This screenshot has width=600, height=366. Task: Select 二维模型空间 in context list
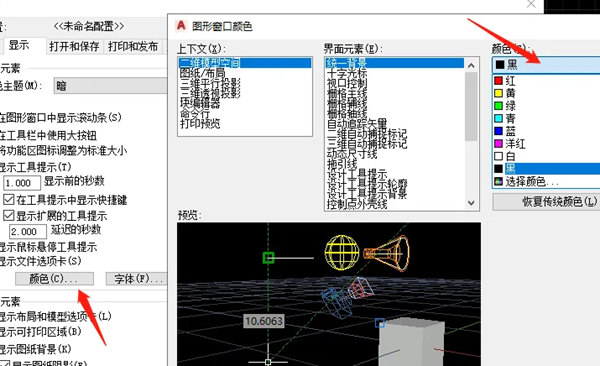[x=245, y=63]
